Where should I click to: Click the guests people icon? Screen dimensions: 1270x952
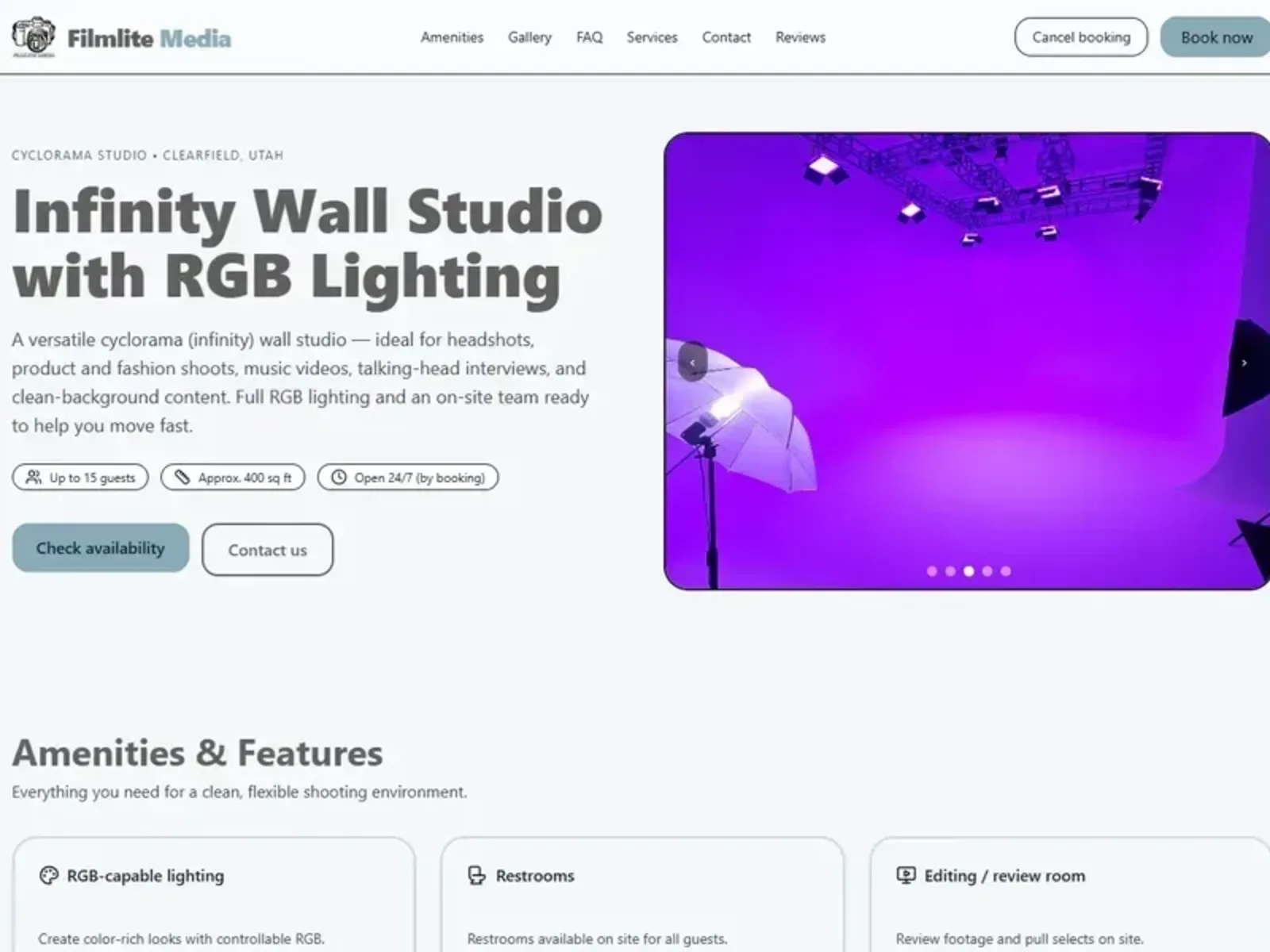33,477
